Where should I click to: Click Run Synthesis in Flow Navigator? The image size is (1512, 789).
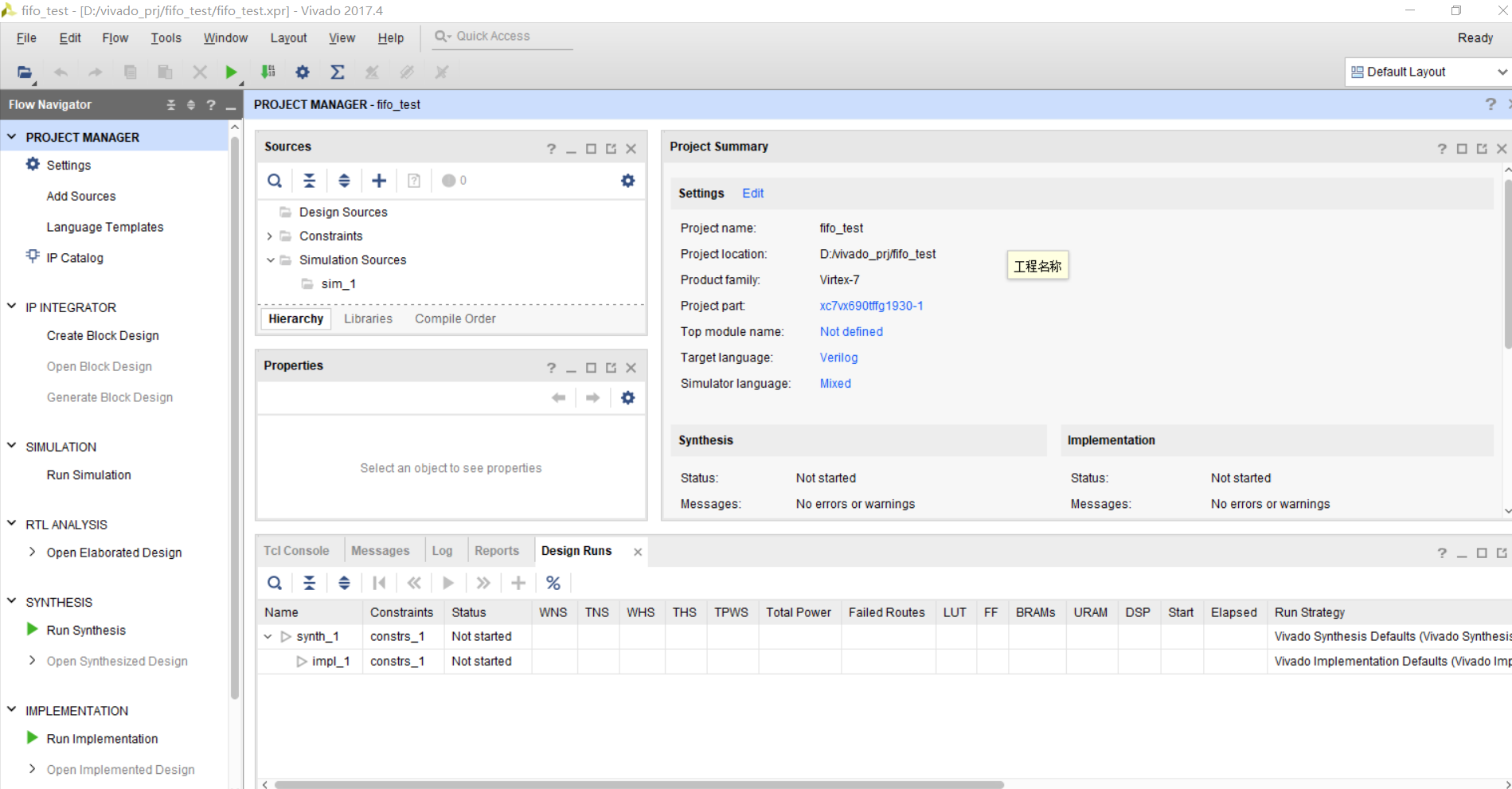click(86, 631)
